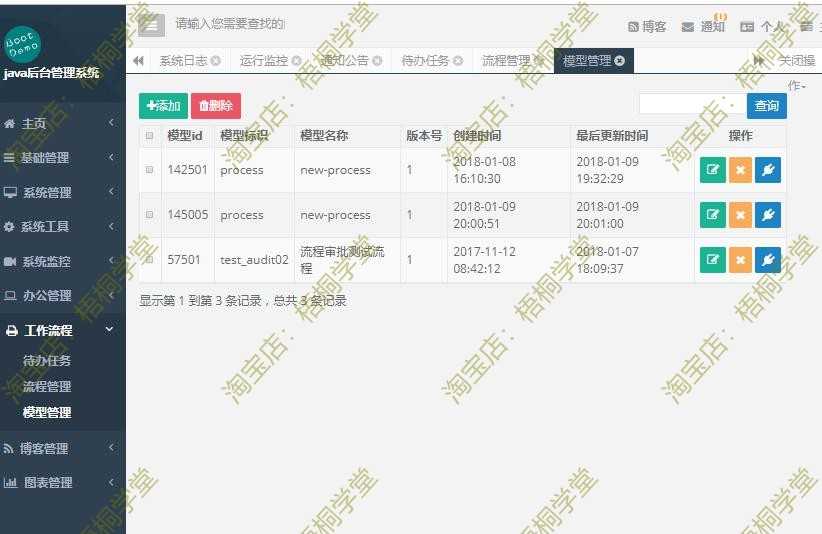Switch to 通知公告 tab
This screenshot has width=822, height=534.
344,61
